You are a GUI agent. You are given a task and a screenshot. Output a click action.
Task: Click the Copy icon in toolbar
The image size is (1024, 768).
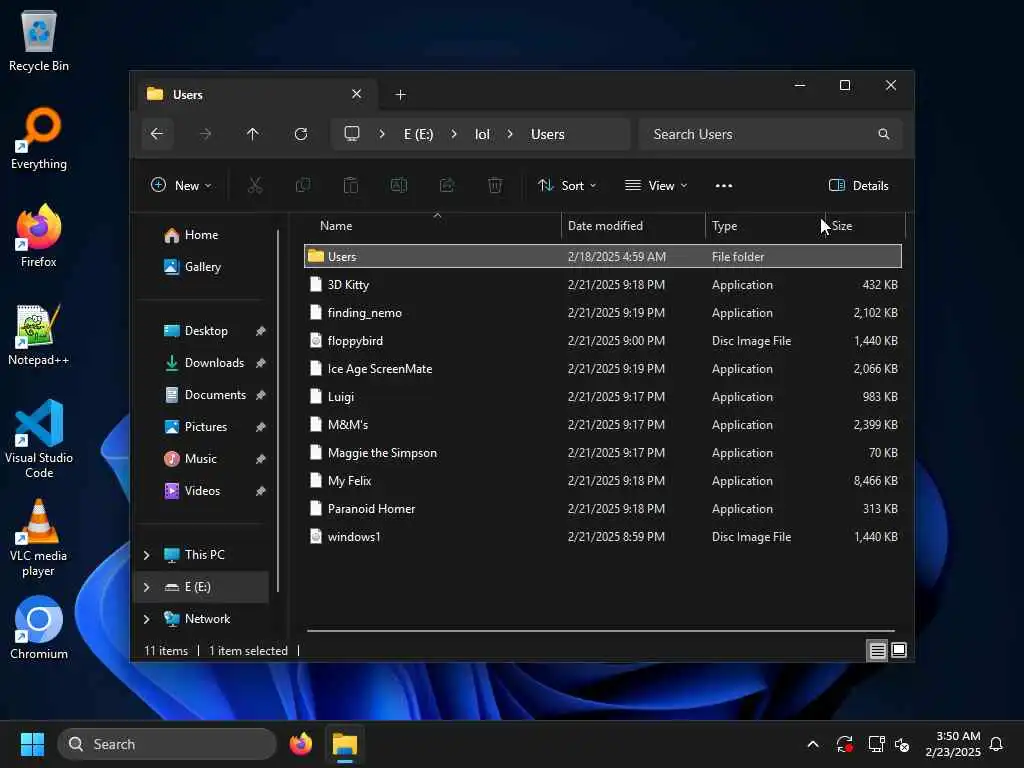303,185
